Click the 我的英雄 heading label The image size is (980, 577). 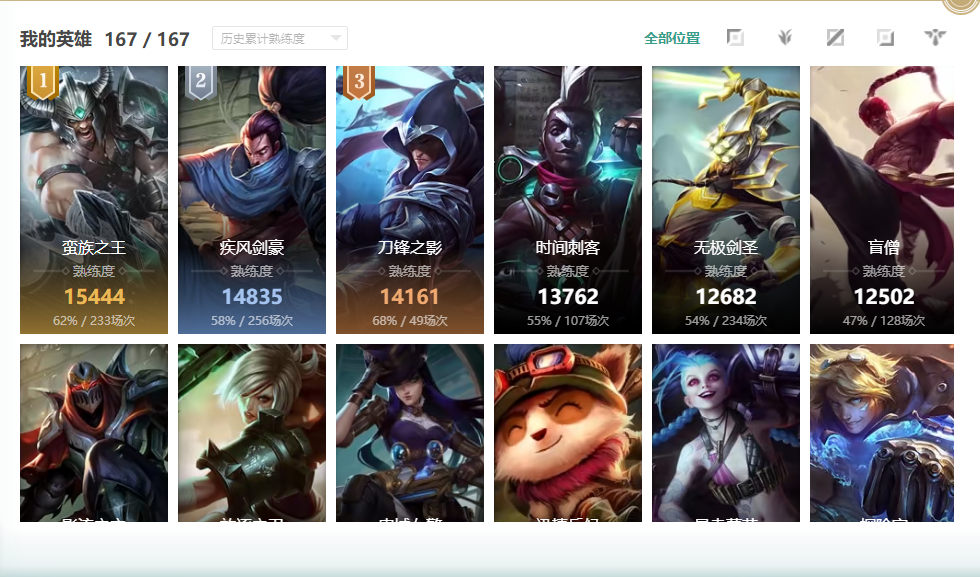click(x=56, y=39)
